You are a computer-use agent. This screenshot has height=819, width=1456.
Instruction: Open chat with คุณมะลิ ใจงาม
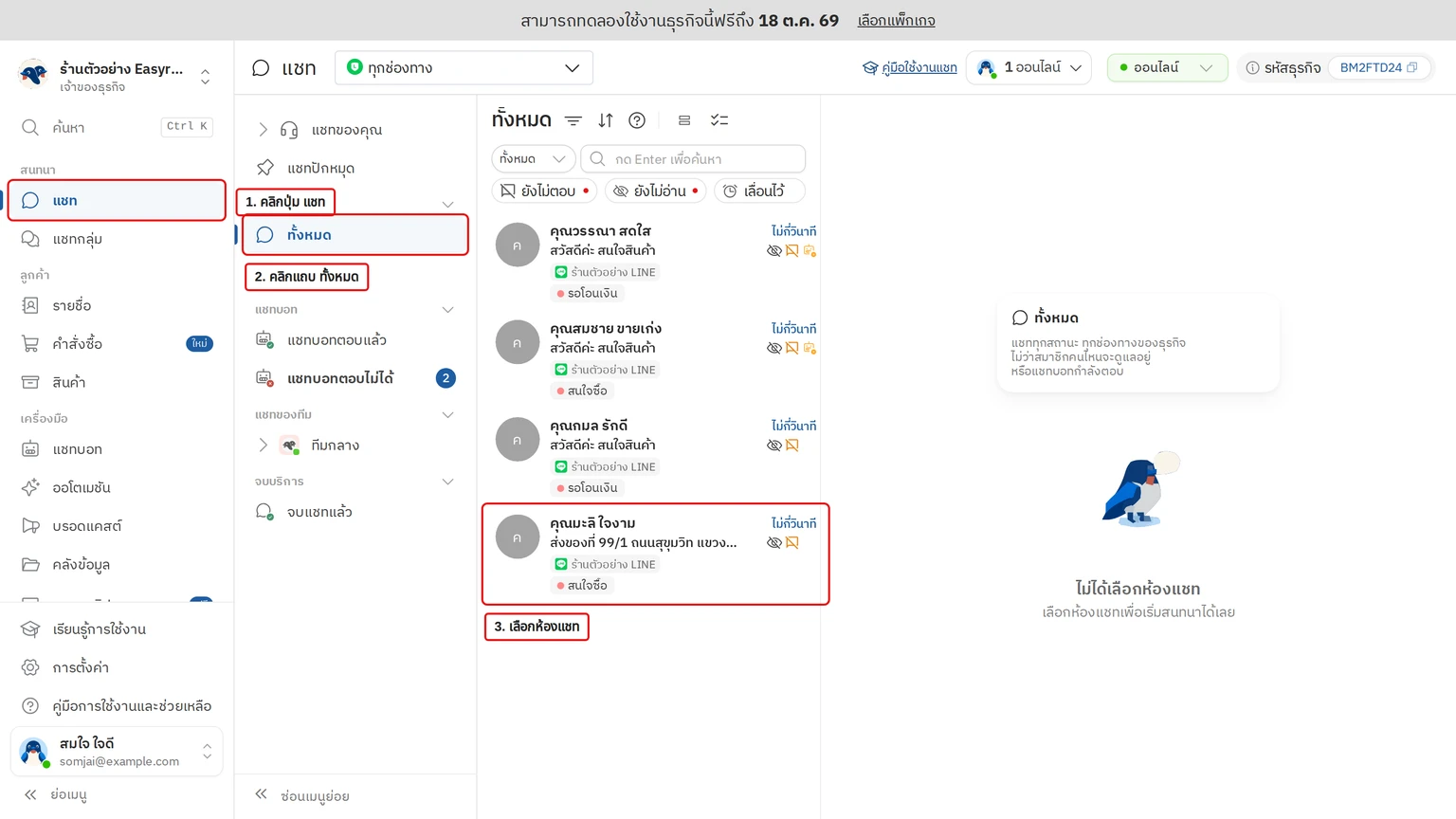(656, 554)
